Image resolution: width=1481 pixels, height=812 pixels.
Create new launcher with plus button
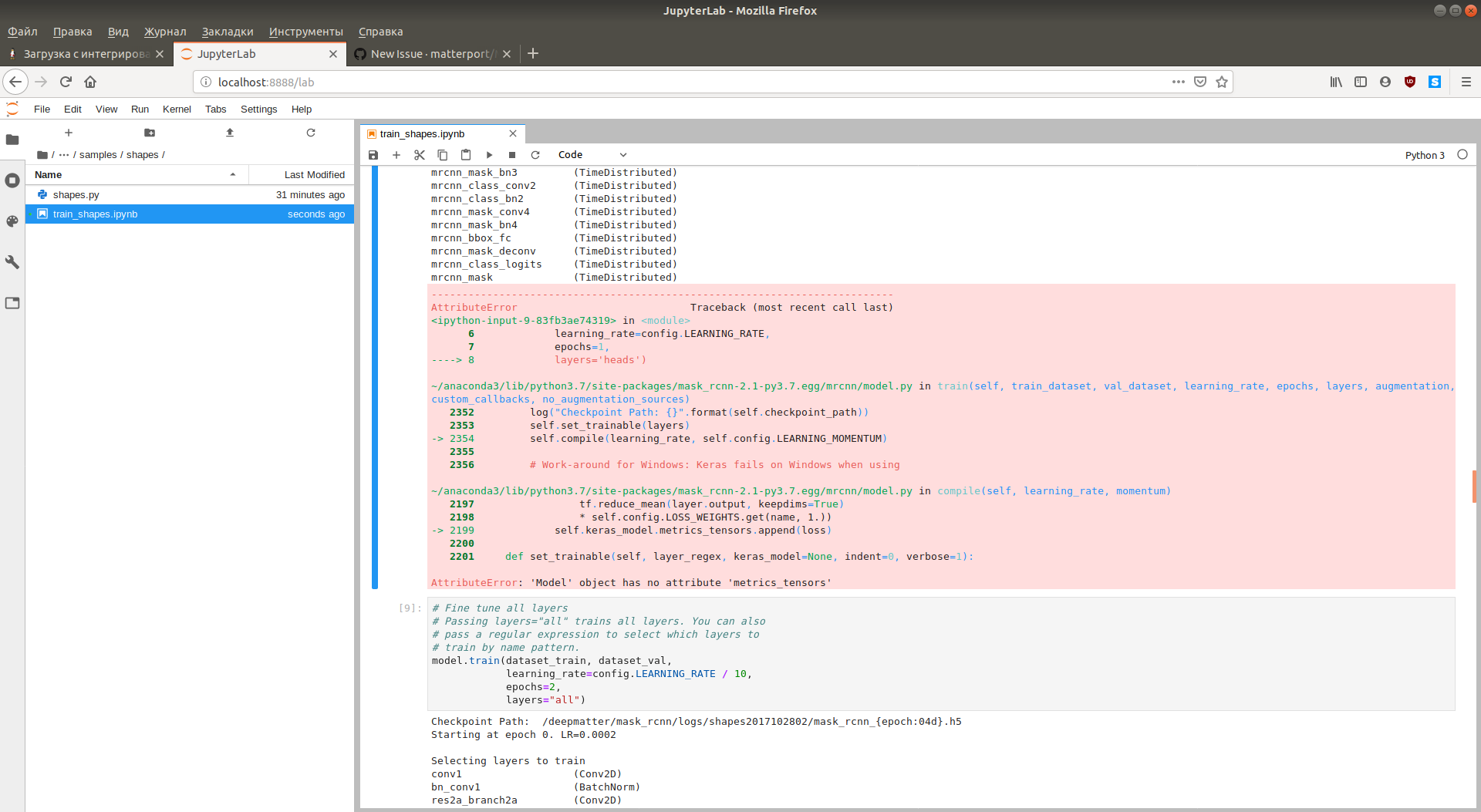tap(69, 133)
